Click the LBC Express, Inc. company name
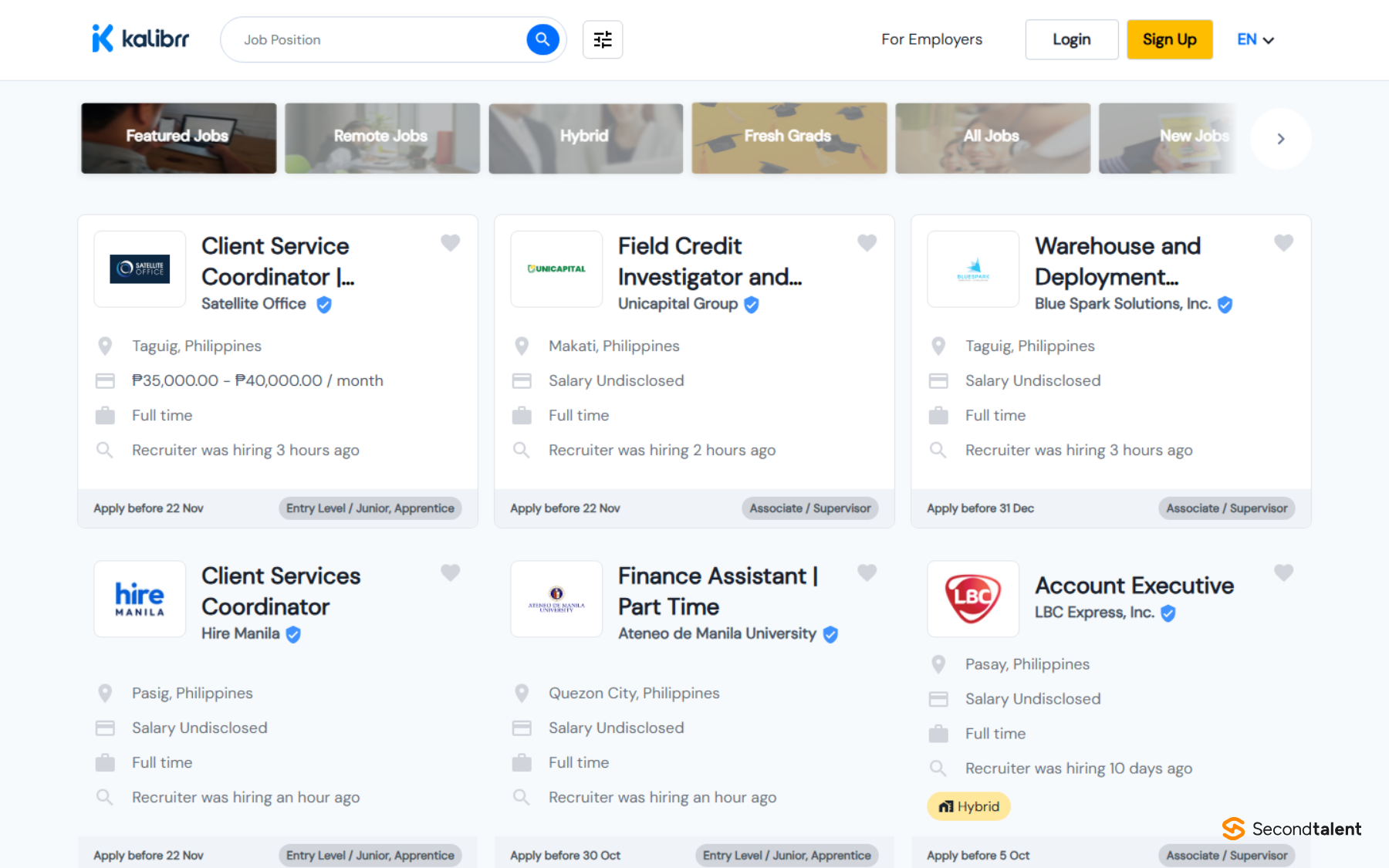Image resolution: width=1389 pixels, height=868 pixels. pos(1095,613)
